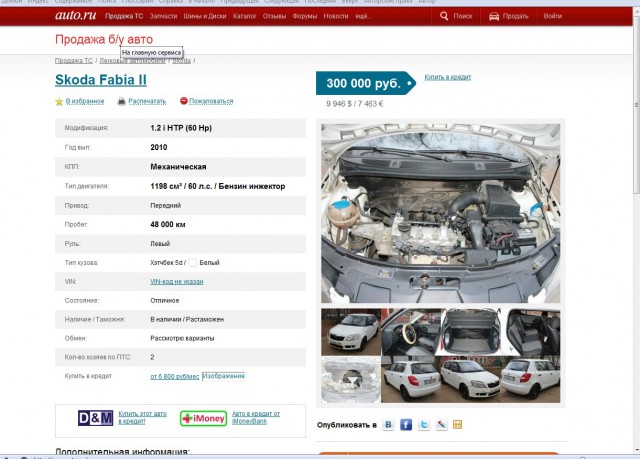
Task: Click the auto.ru logo
Action: click(x=76, y=16)
